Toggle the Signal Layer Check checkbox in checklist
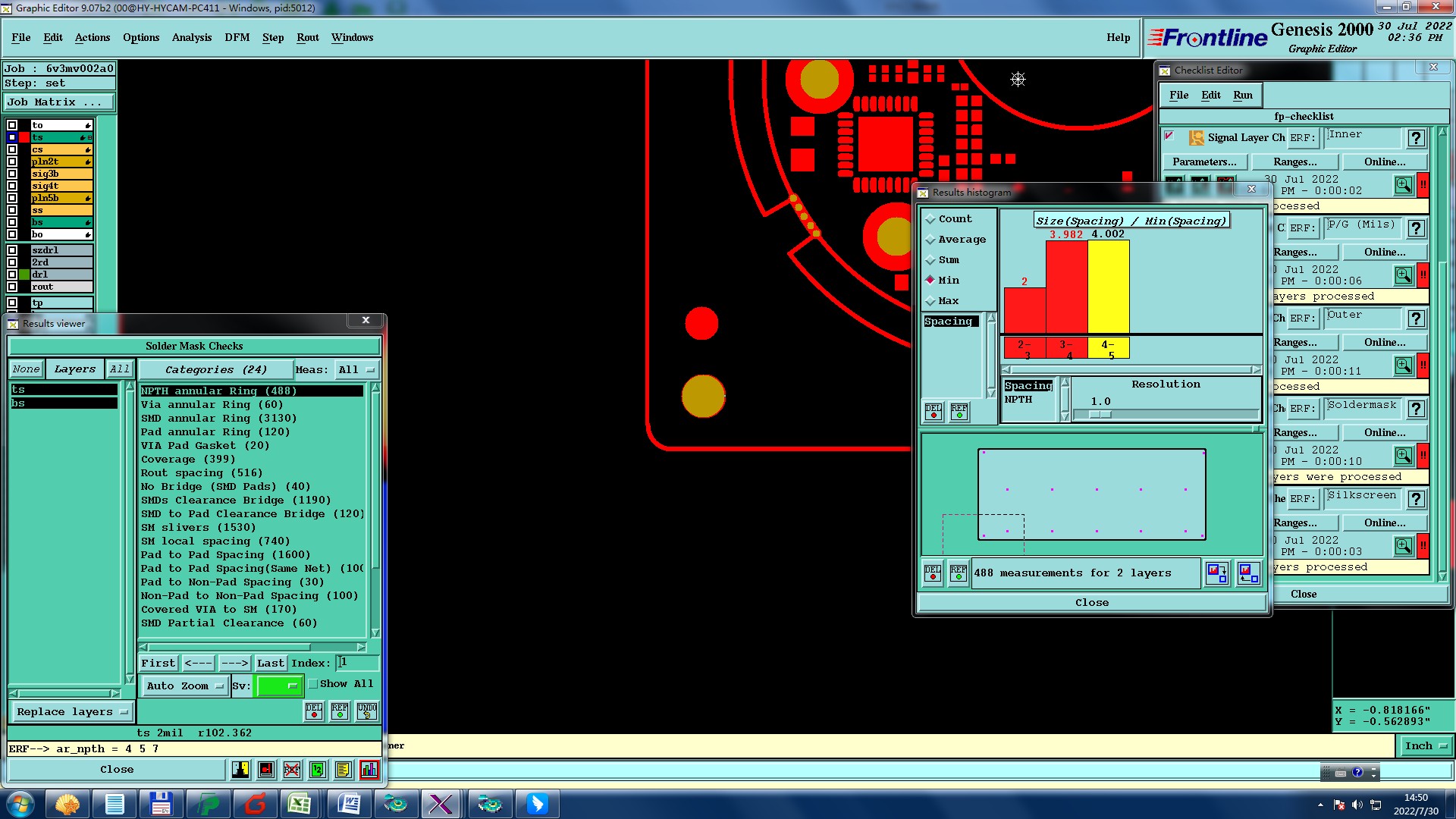 [1169, 136]
